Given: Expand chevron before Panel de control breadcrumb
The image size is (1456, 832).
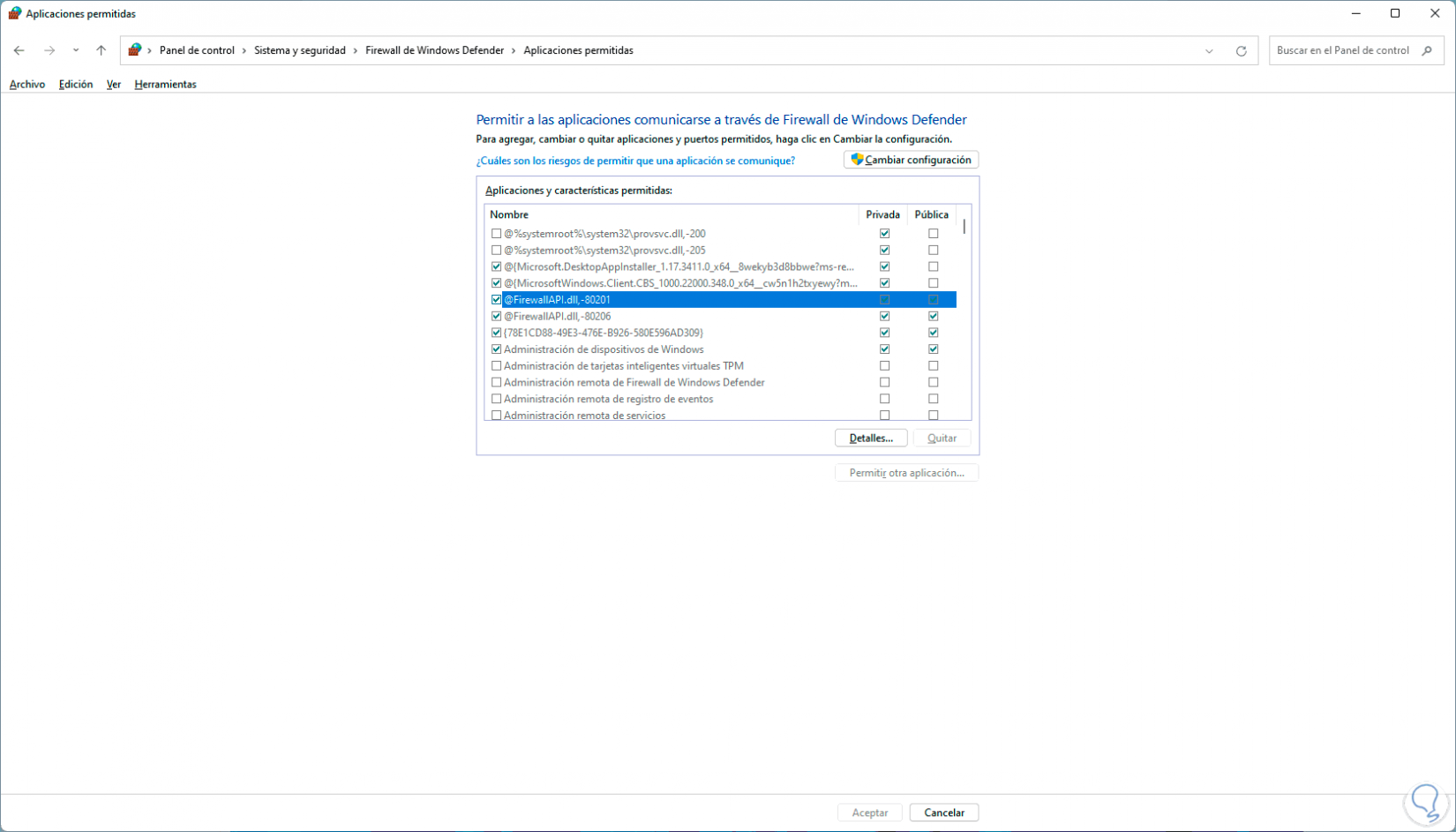Looking at the screenshot, I should pyautogui.click(x=150, y=50).
